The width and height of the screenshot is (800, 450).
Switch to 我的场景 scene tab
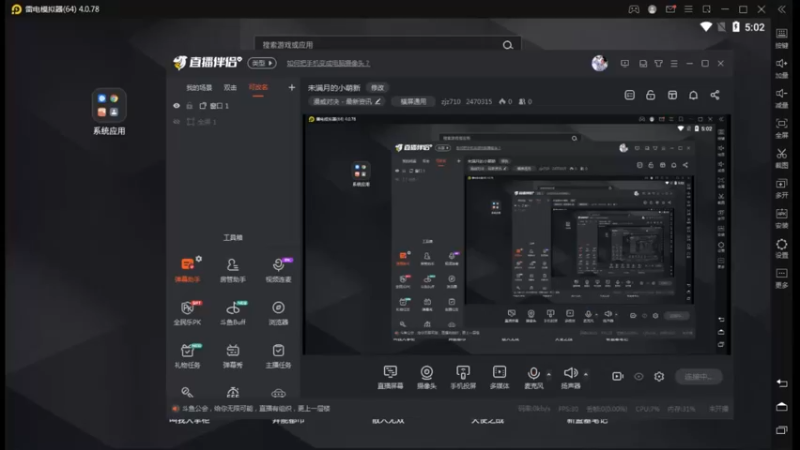(x=199, y=88)
